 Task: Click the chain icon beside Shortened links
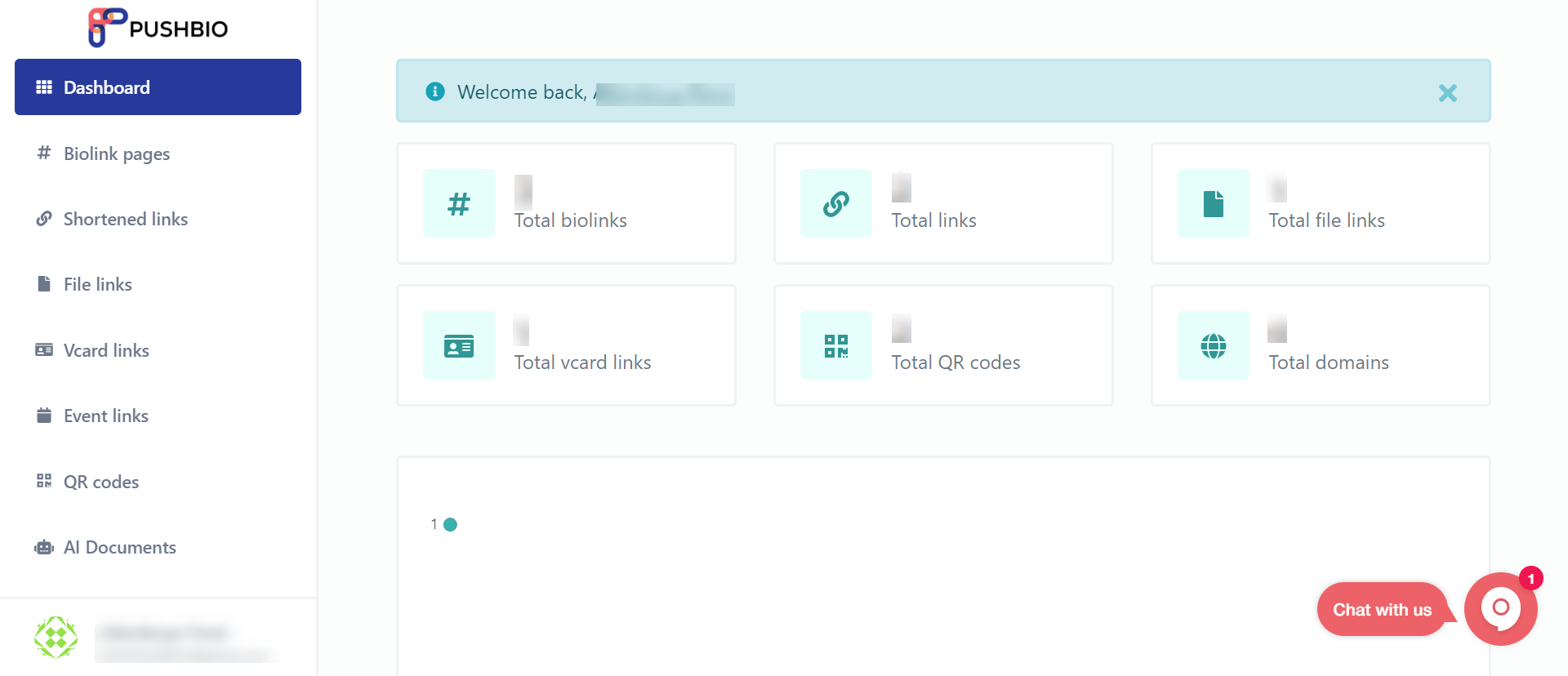tap(44, 219)
